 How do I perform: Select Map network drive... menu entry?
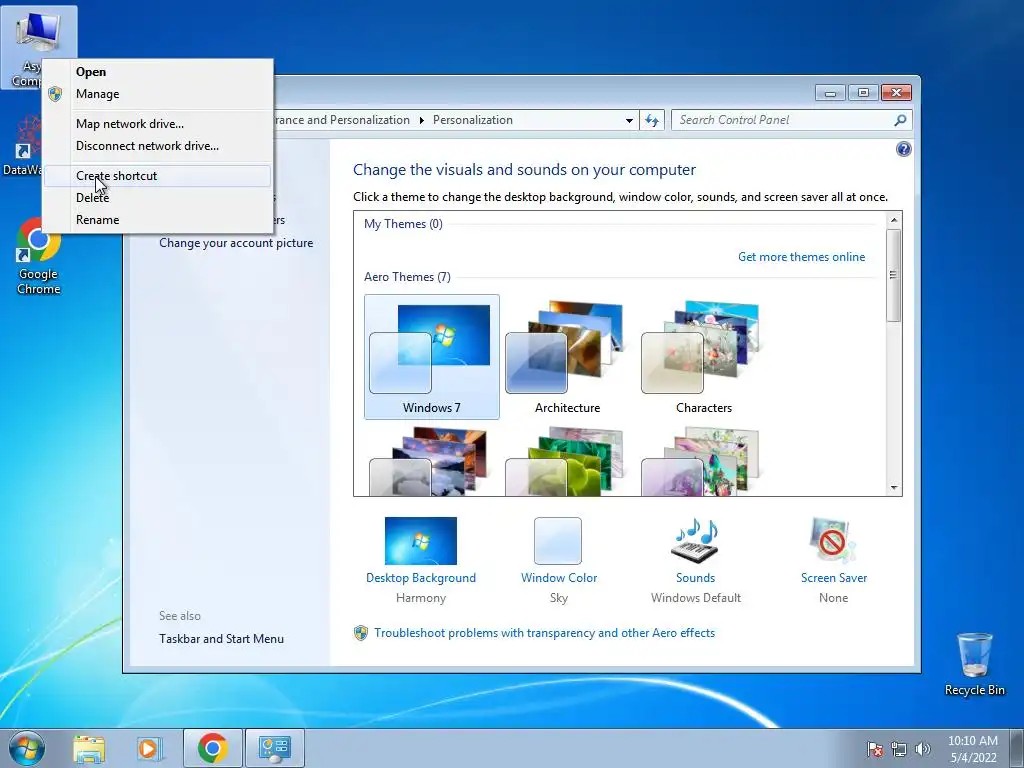(157, 124)
